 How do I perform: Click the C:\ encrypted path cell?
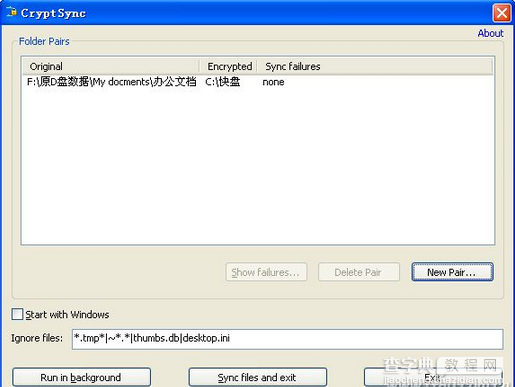[x=223, y=82]
